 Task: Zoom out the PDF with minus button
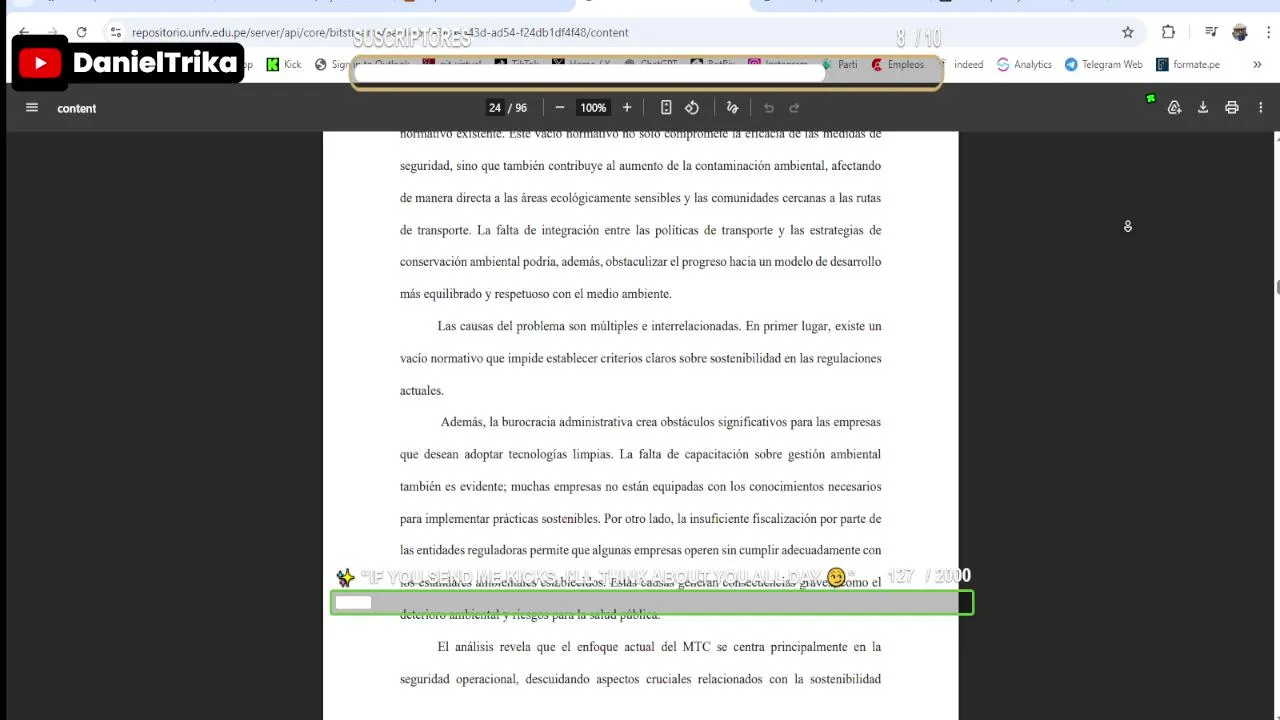[560, 108]
